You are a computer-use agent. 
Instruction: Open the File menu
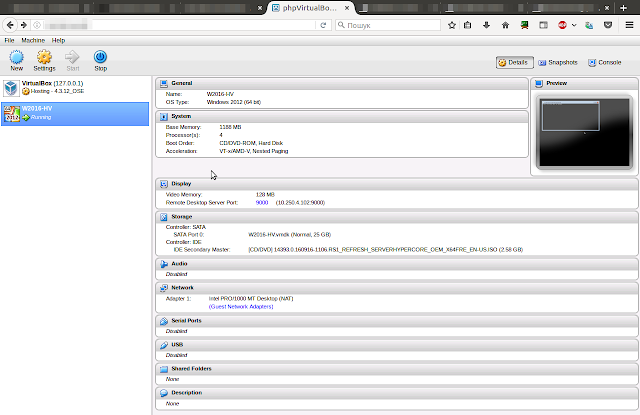9,40
